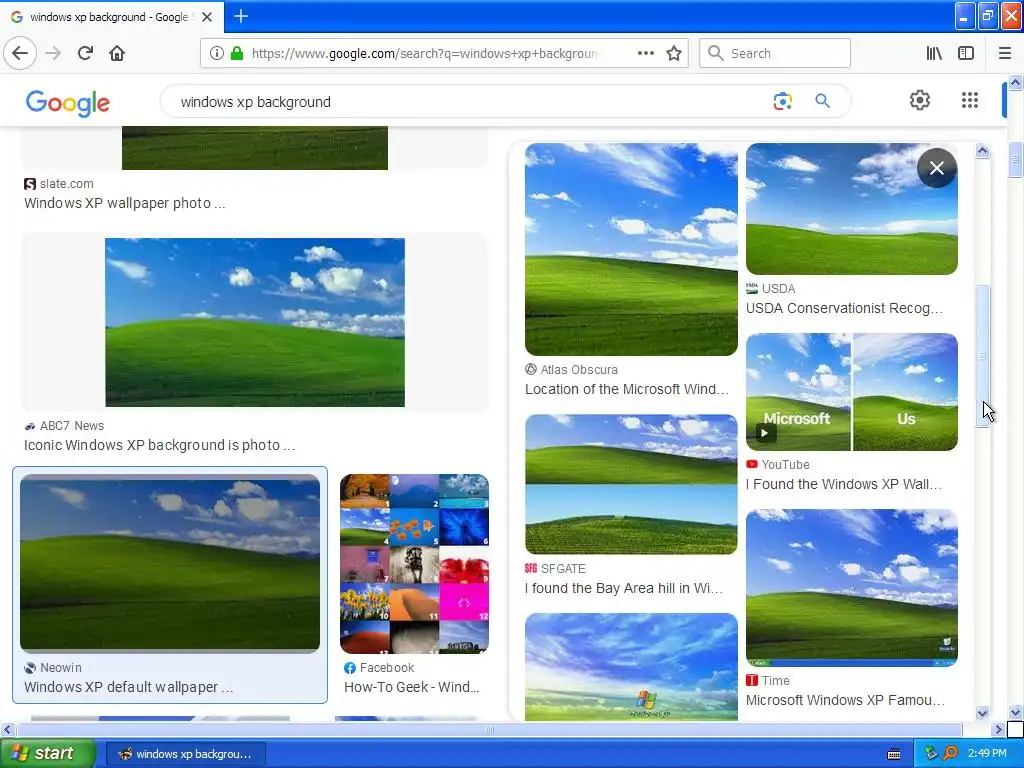Click the page vertical scrollbar up arrow
Screen dimensions: 1024x768
pos(1015,82)
